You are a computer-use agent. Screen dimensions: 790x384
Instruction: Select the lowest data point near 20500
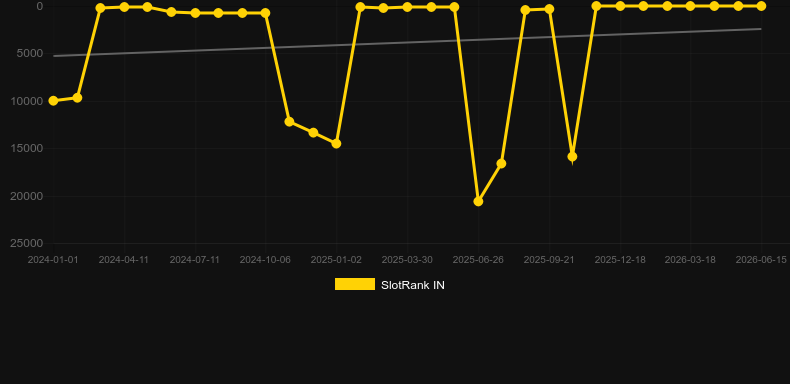pos(478,201)
